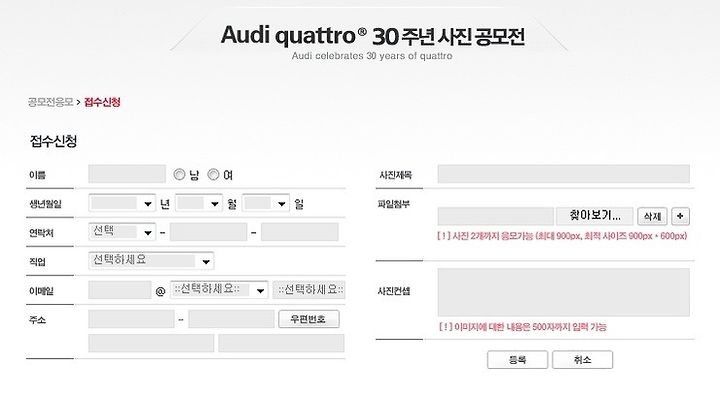This screenshot has height=397, width=720.
Task: Click the 주소 address label
Action: (x=37, y=319)
